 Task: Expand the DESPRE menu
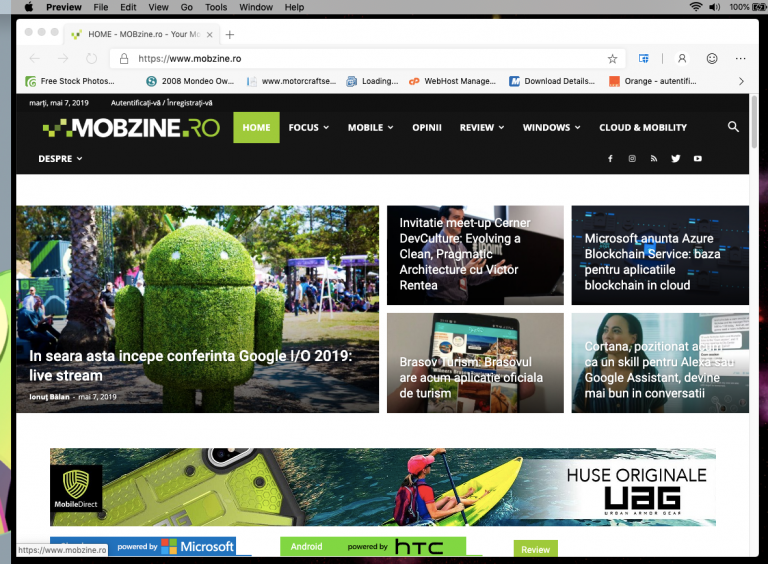tap(60, 159)
